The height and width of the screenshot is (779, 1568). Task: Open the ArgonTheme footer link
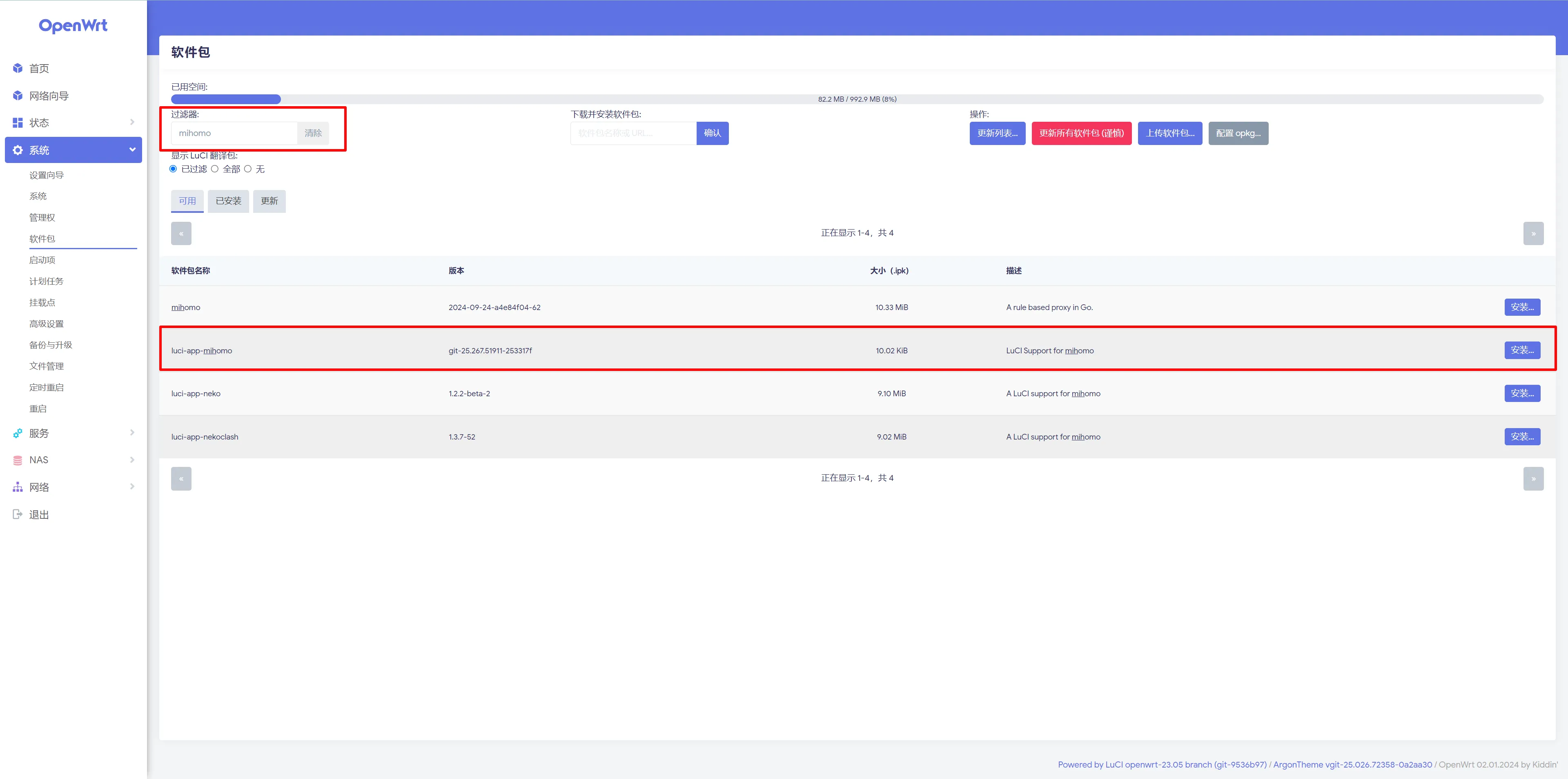point(1352,764)
